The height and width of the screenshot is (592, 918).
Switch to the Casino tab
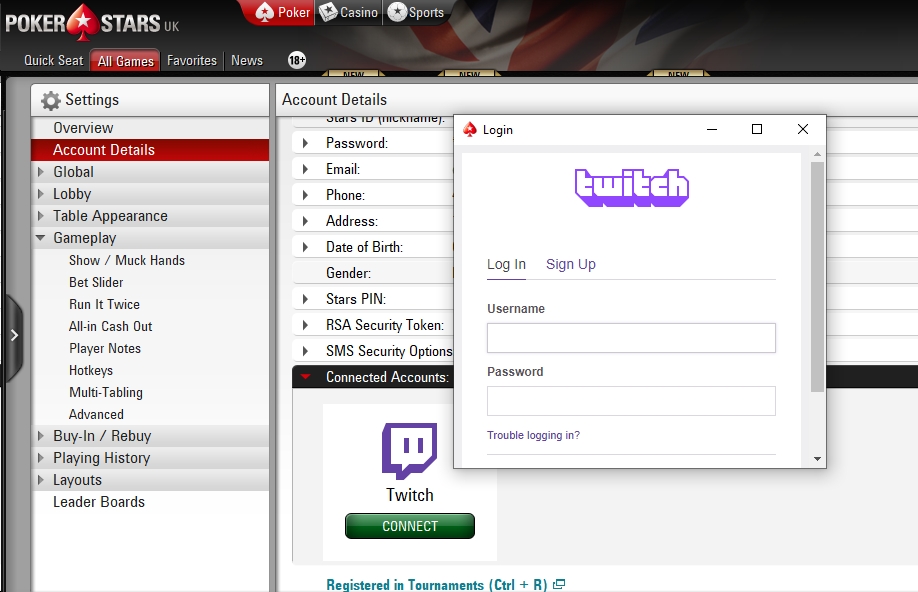pos(348,12)
